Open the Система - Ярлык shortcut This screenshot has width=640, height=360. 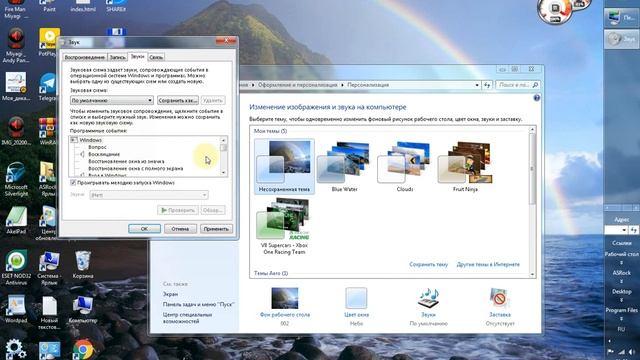49,267
